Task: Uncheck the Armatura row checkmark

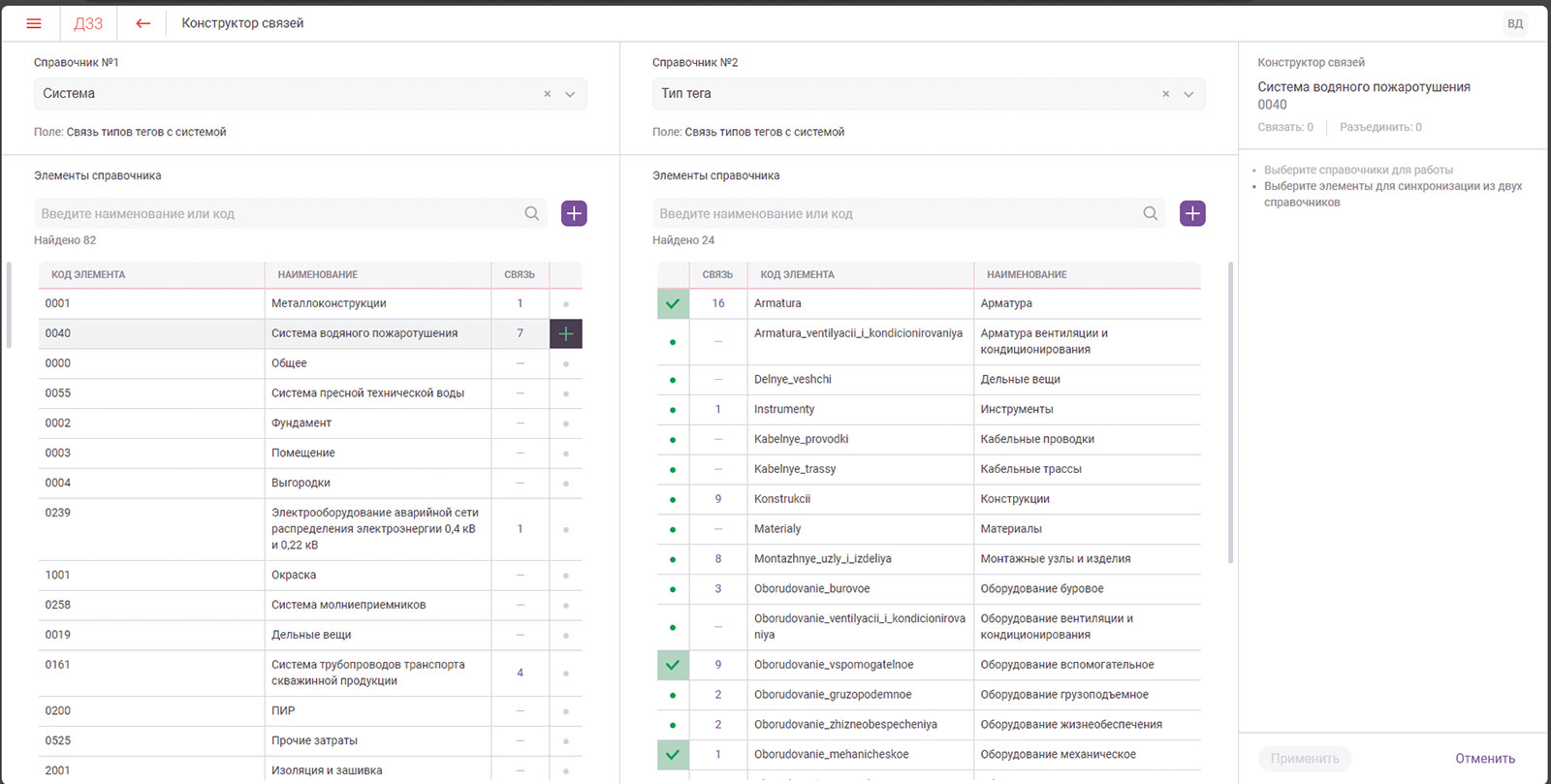Action: coord(673,303)
